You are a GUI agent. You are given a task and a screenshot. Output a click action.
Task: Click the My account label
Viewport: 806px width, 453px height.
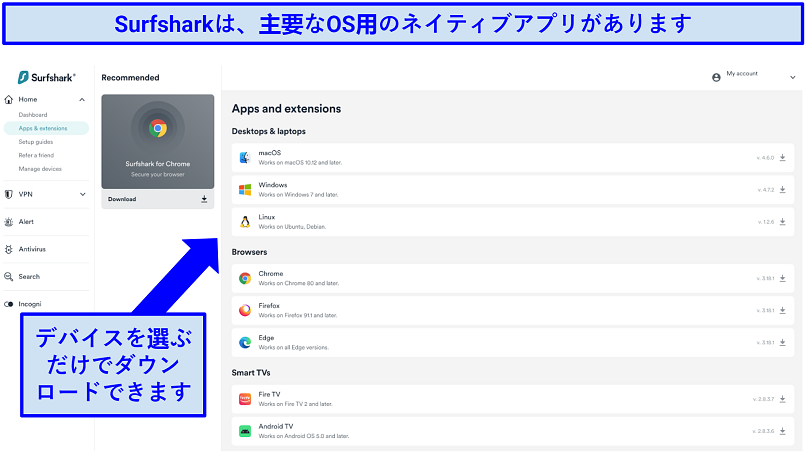[742, 74]
